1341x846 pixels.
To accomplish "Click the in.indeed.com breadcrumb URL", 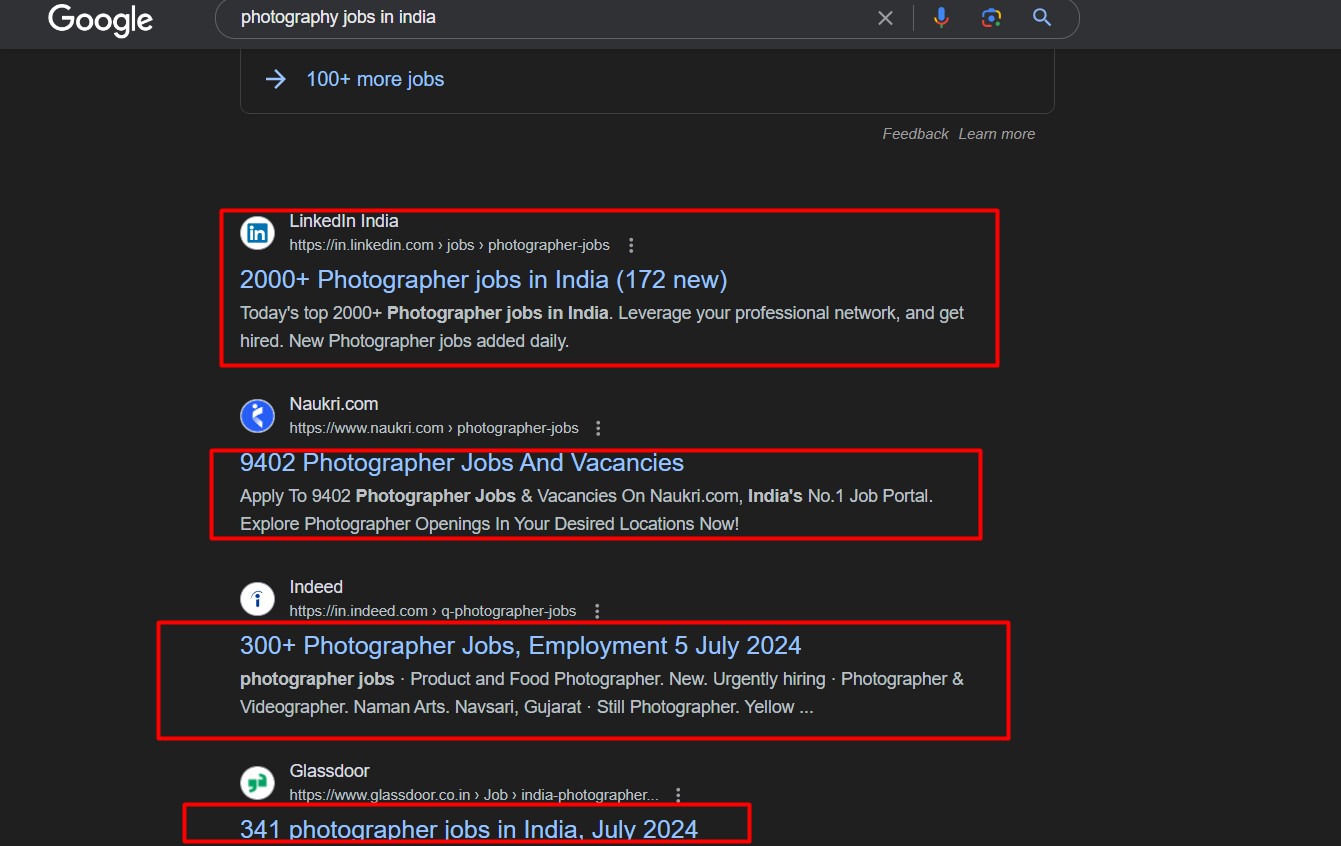I will pyautogui.click(x=433, y=611).
